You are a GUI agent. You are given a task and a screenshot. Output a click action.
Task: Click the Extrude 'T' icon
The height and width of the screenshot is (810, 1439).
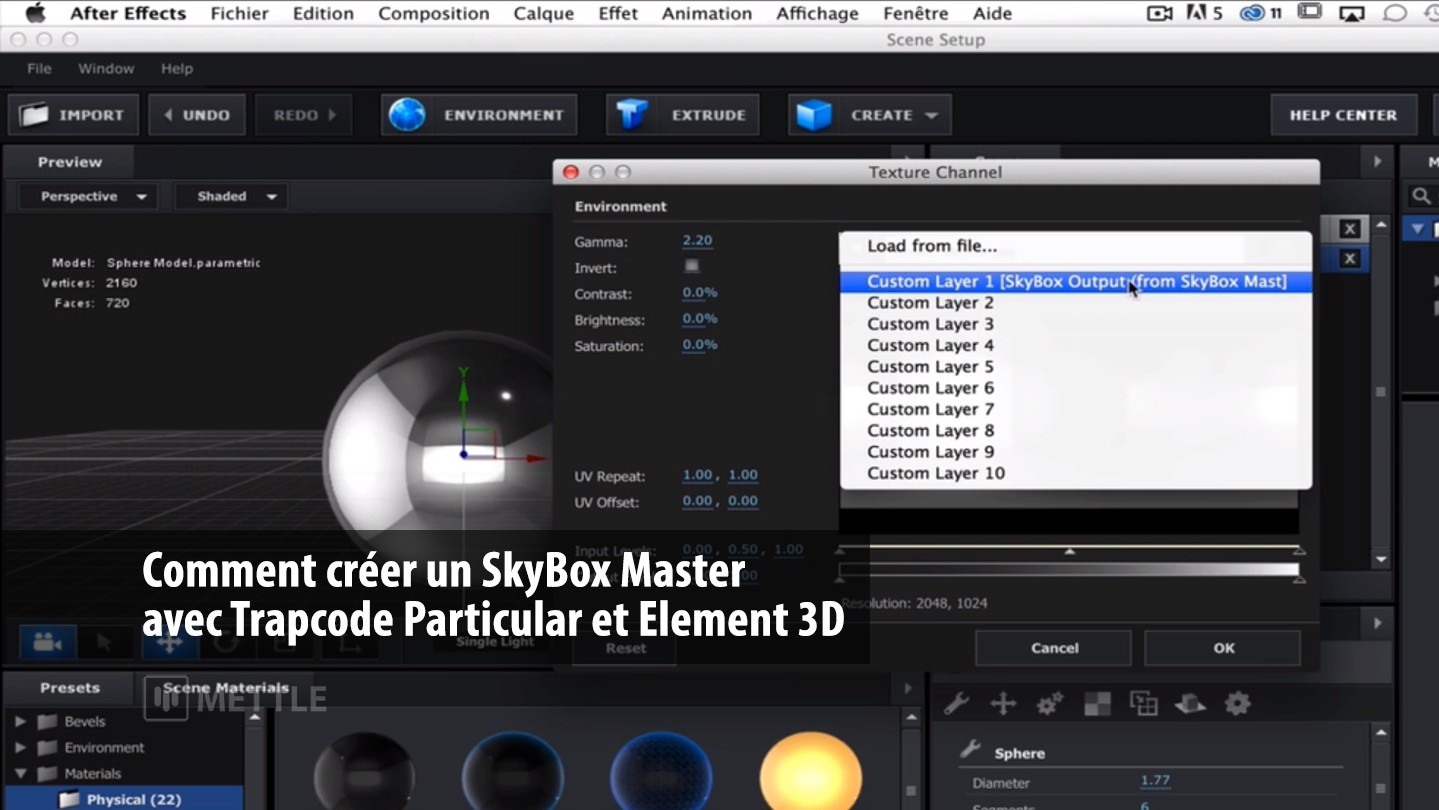[x=632, y=115]
